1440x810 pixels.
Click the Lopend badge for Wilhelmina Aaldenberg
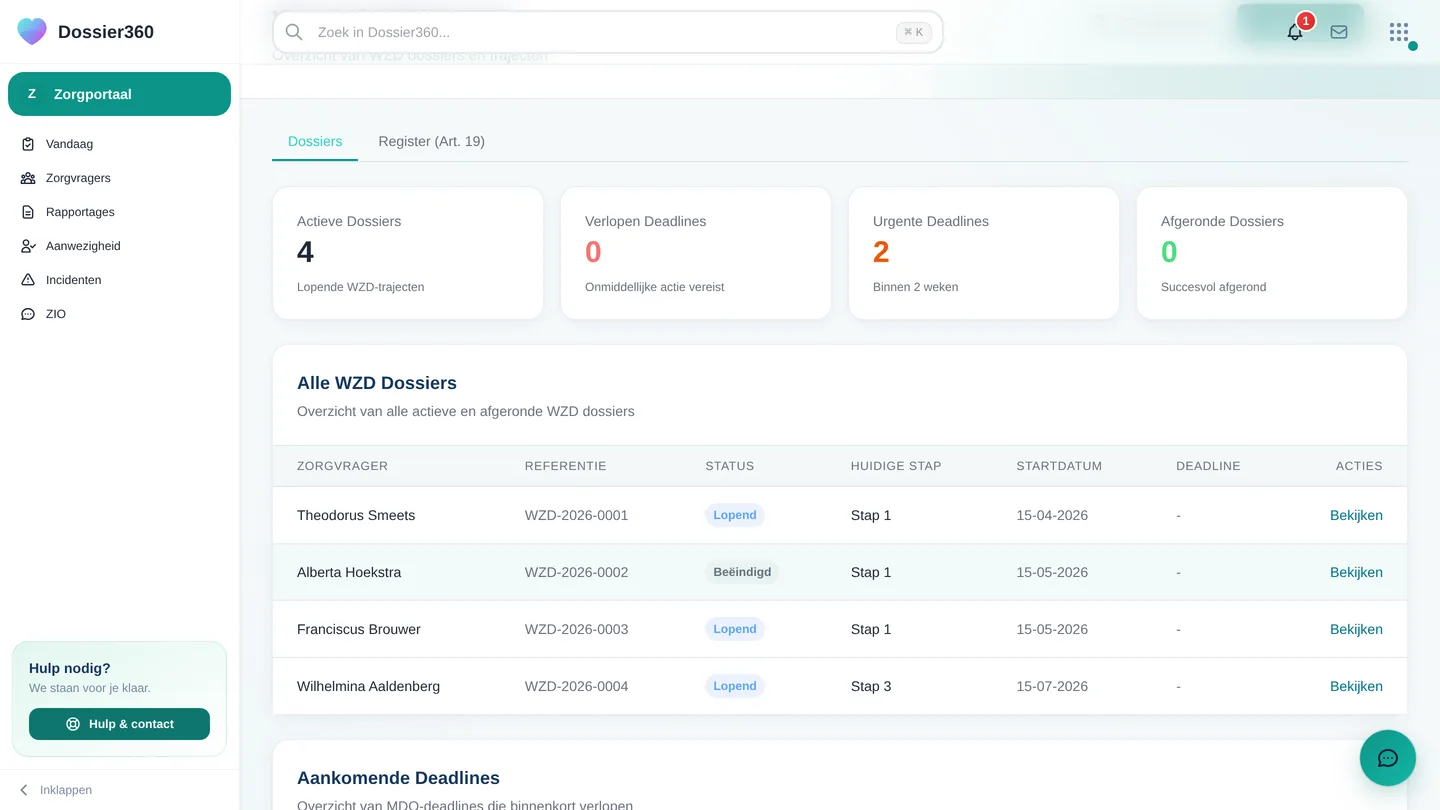pos(735,686)
